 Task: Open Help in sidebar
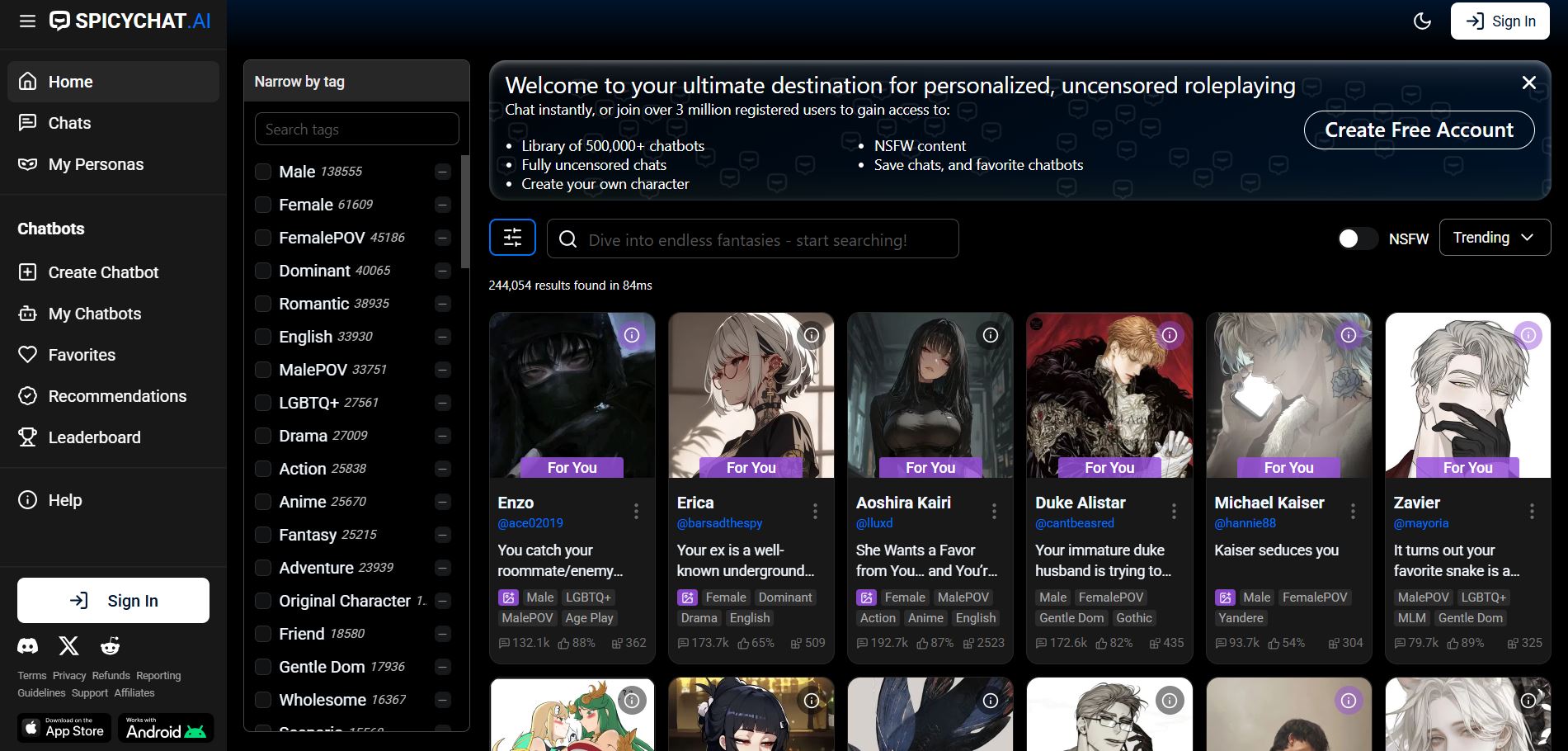(114, 500)
